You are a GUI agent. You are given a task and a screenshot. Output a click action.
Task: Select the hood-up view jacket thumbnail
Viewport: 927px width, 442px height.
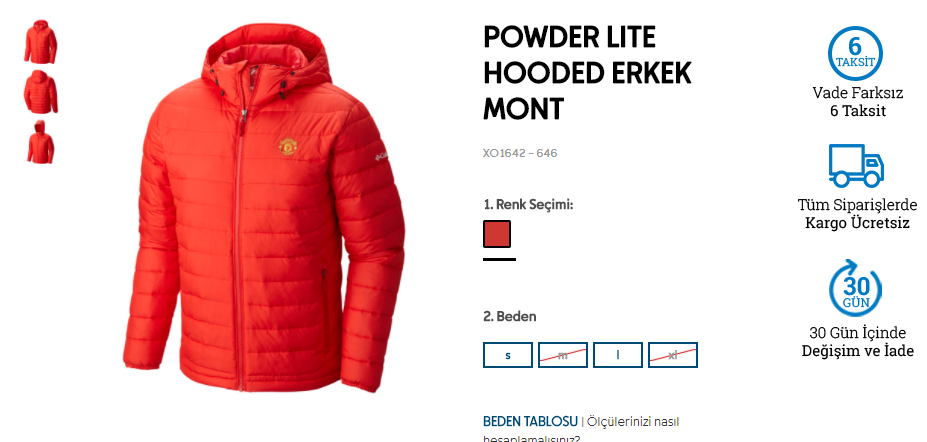point(40,142)
